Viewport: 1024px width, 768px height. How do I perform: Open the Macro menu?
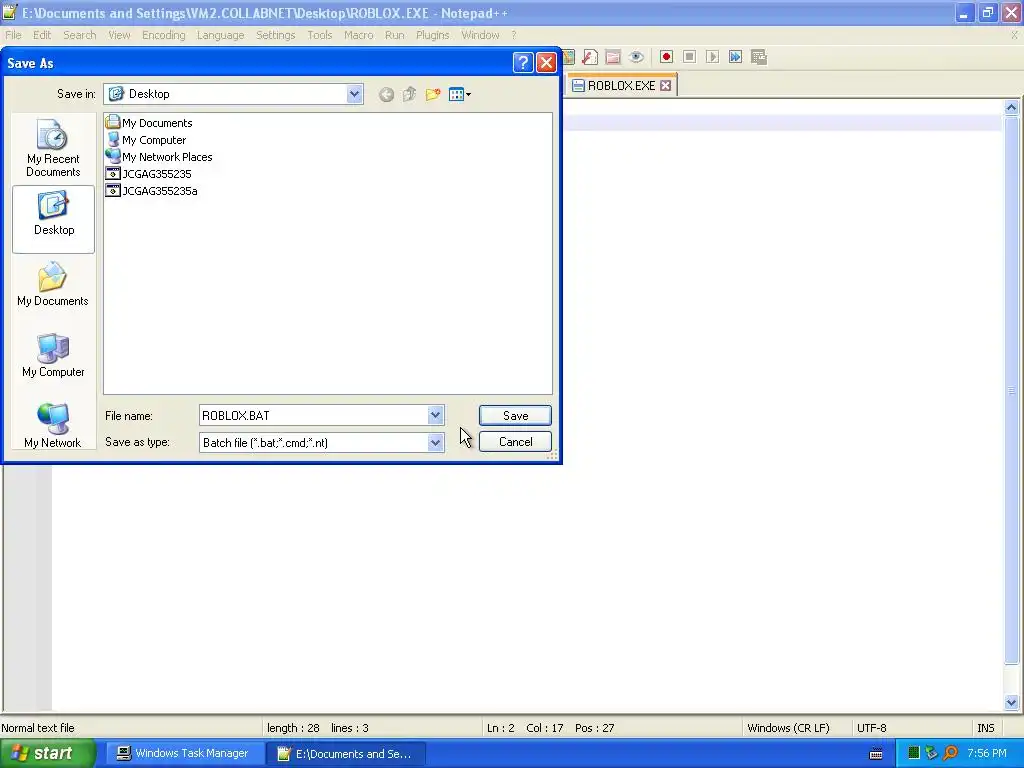pyautogui.click(x=359, y=35)
